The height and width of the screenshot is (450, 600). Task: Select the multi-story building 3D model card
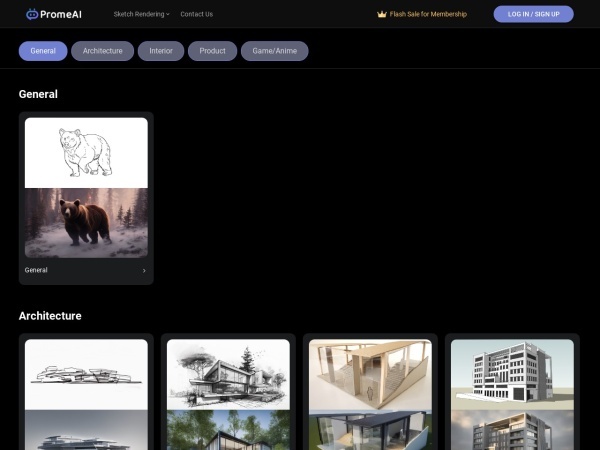pyautogui.click(x=512, y=374)
